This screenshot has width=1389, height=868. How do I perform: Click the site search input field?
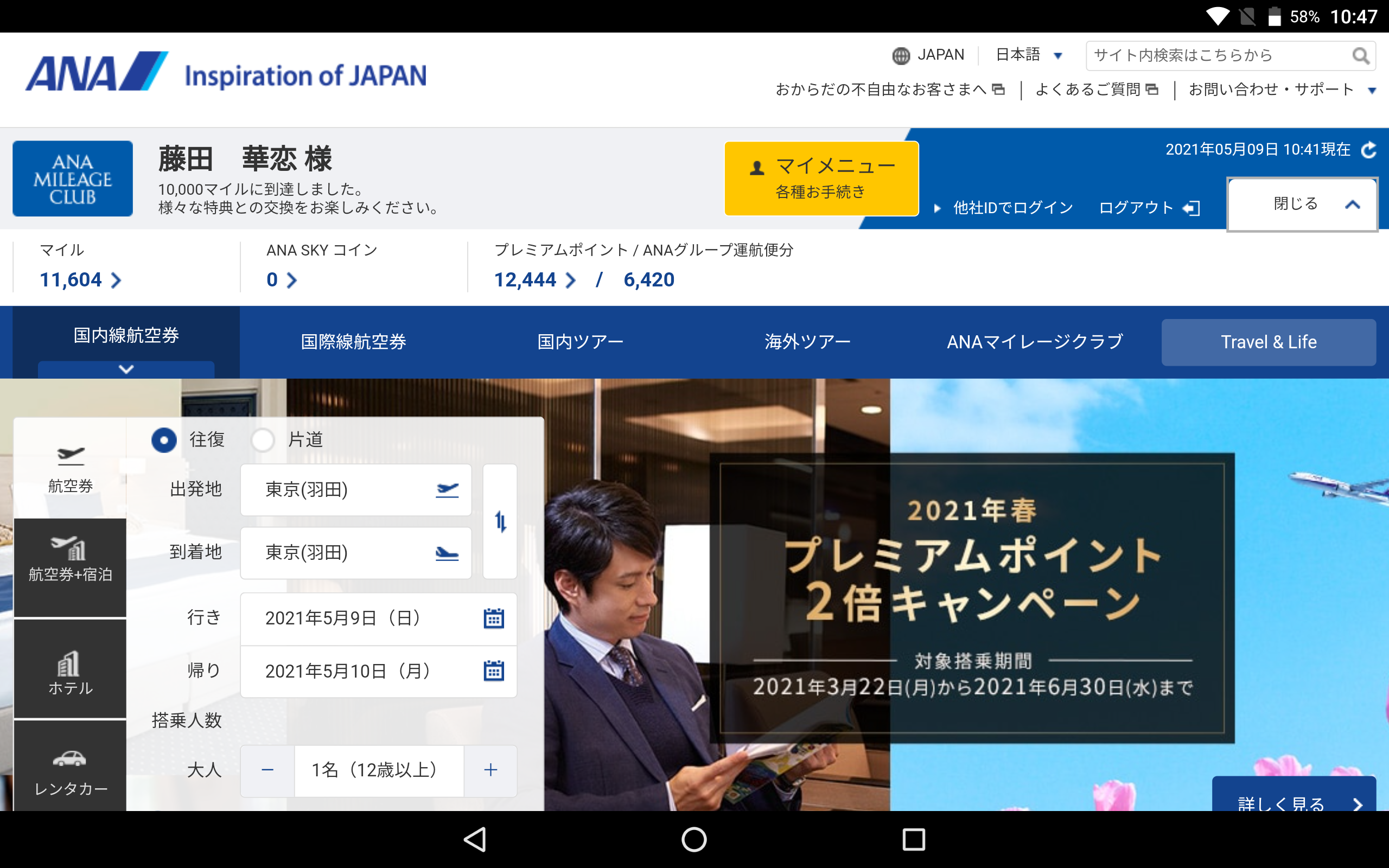point(1217,56)
